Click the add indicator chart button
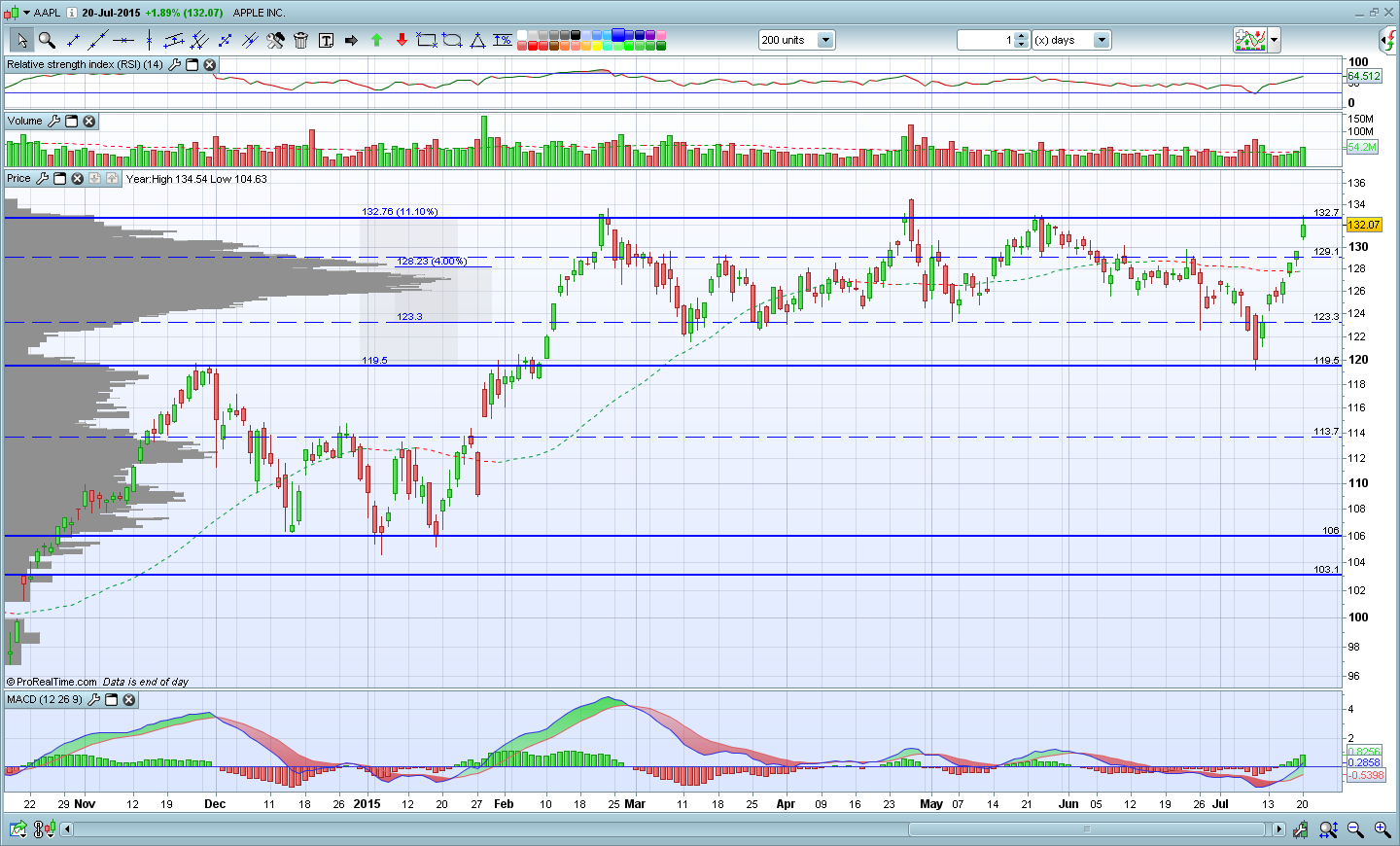 click(1250, 40)
